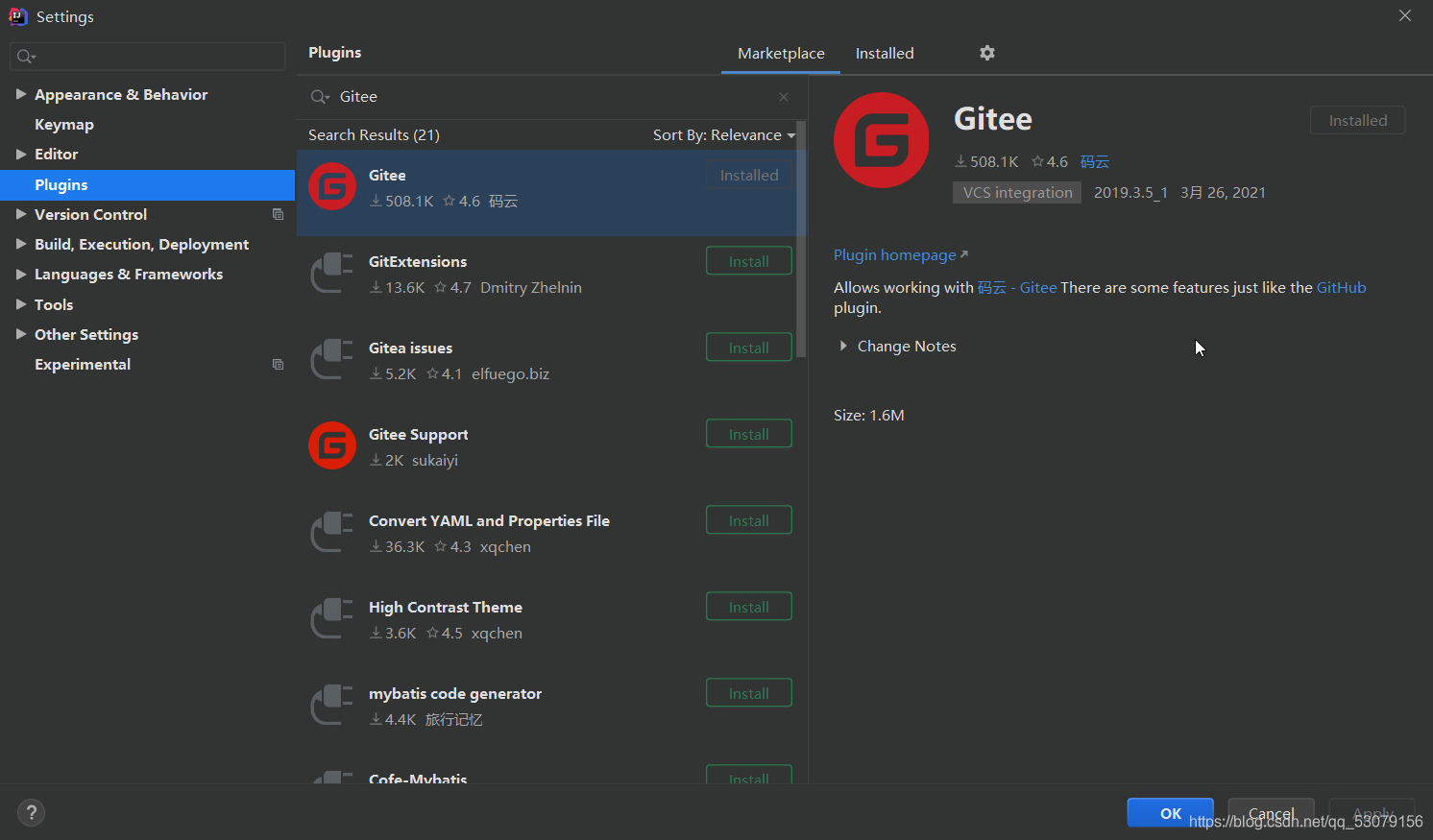Install the Gitee Support plugin
Screen dimensions: 1433x840
click(749, 434)
